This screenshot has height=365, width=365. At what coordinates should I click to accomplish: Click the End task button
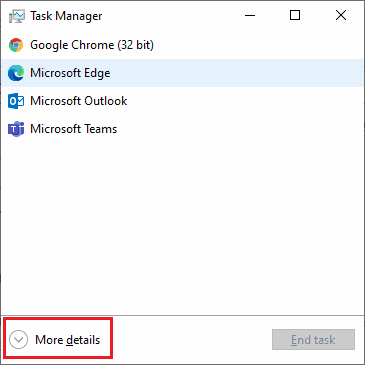tap(313, 340)
